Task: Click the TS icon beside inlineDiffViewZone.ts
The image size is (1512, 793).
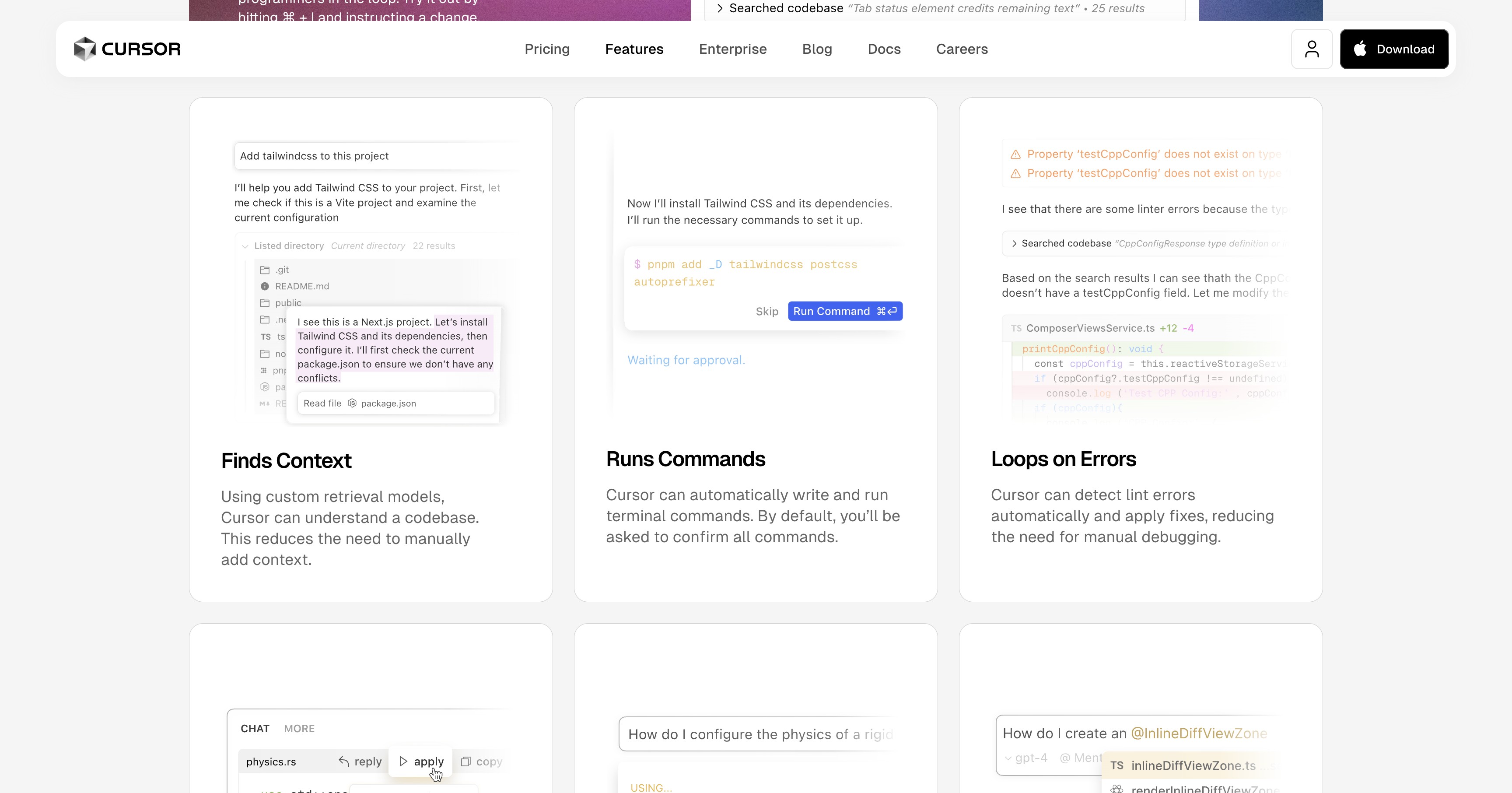Action: tap(1117, 765)
